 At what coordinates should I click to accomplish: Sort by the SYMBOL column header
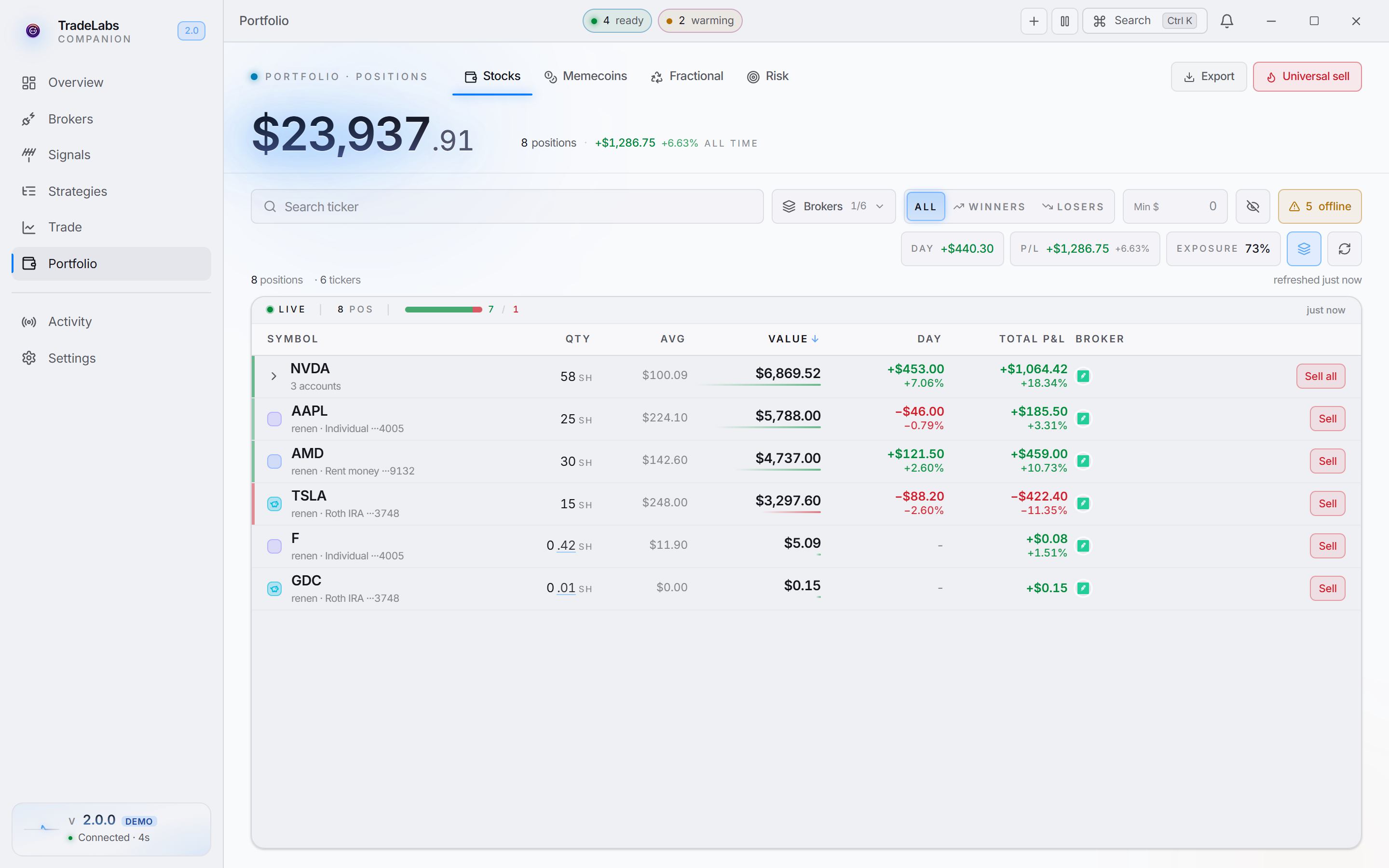[293, 339]
